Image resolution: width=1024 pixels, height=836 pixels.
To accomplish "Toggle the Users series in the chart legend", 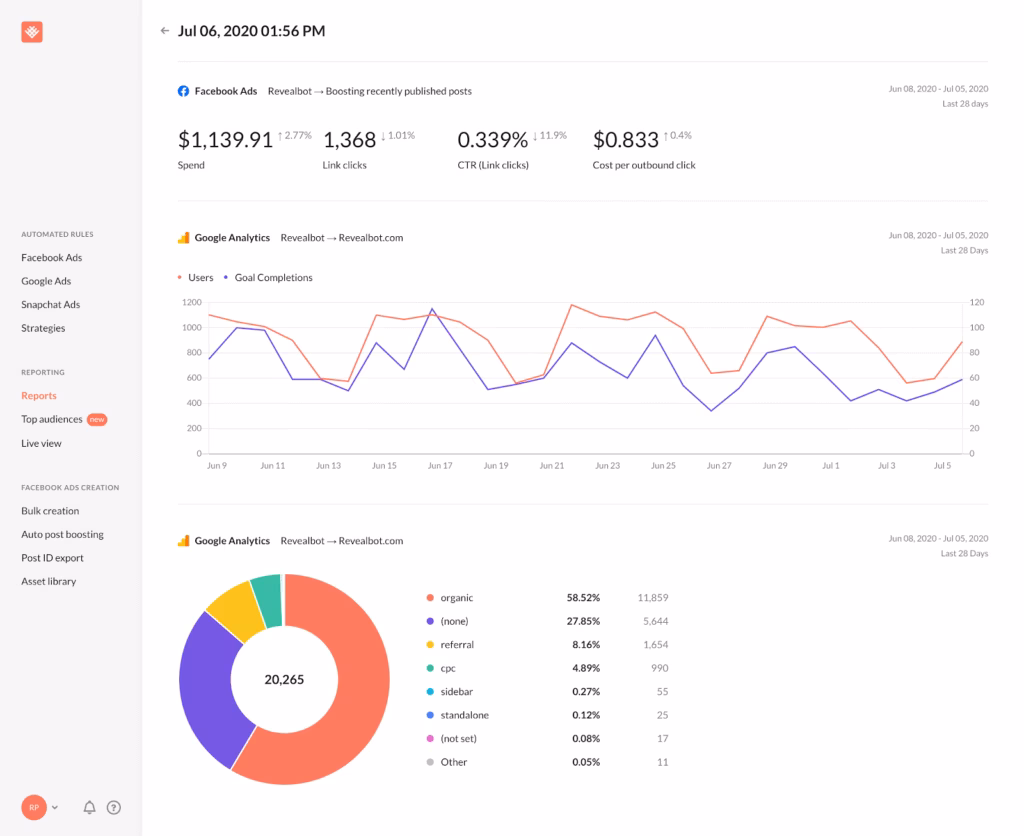I will pyautogui.click(x=198, y=278).
